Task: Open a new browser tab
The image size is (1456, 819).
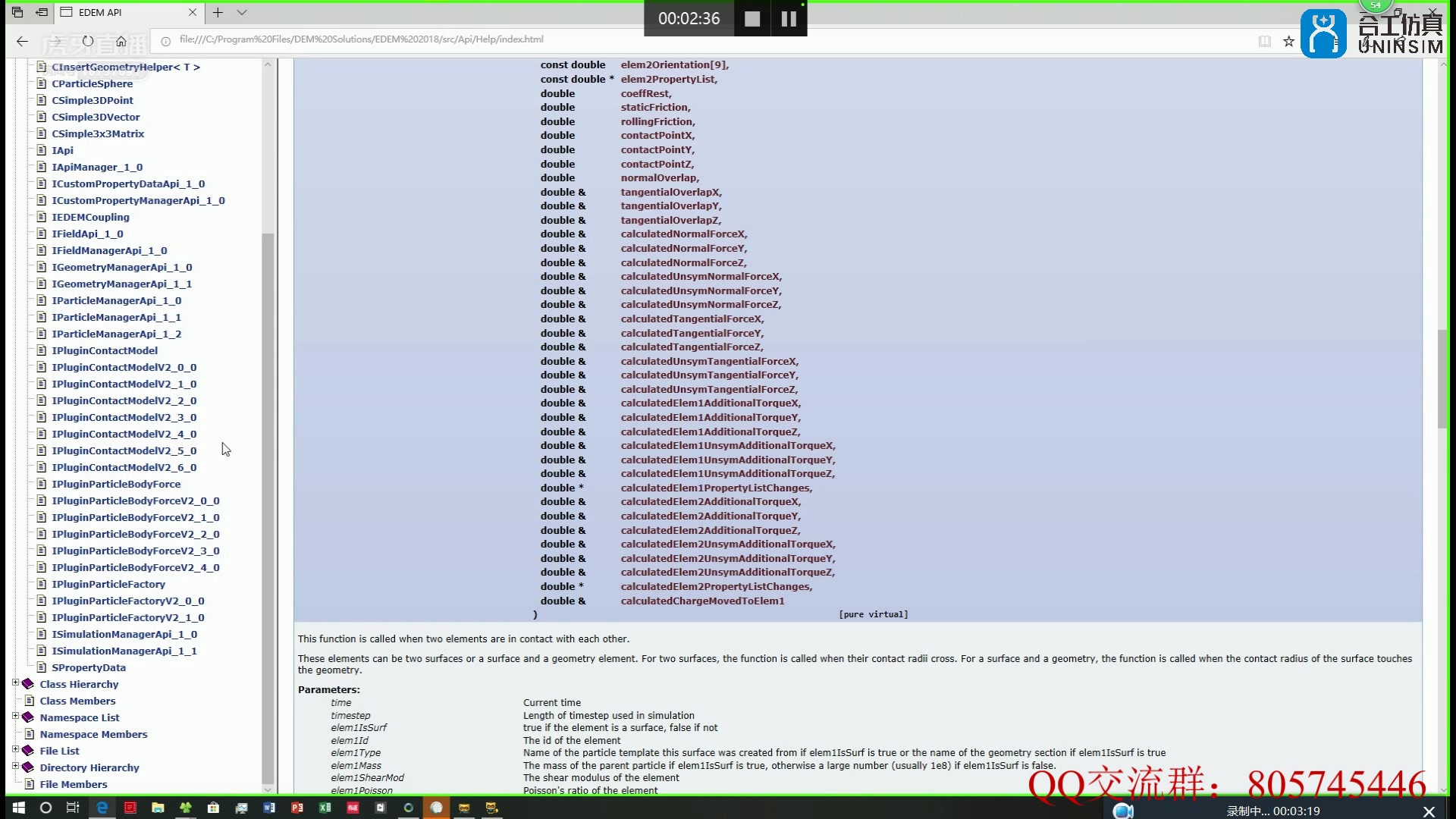Action: (218, 12)
